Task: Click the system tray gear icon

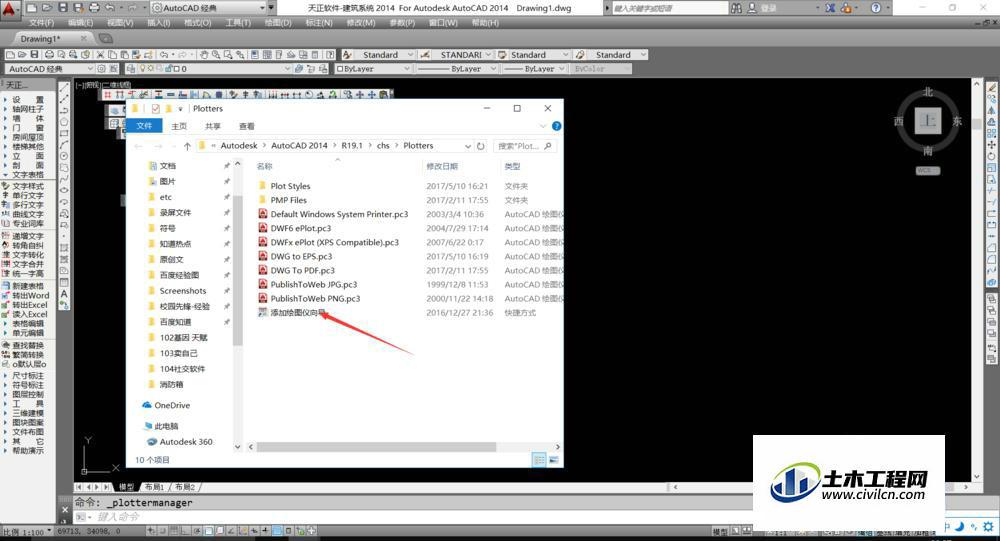Action: pos(988,526)
